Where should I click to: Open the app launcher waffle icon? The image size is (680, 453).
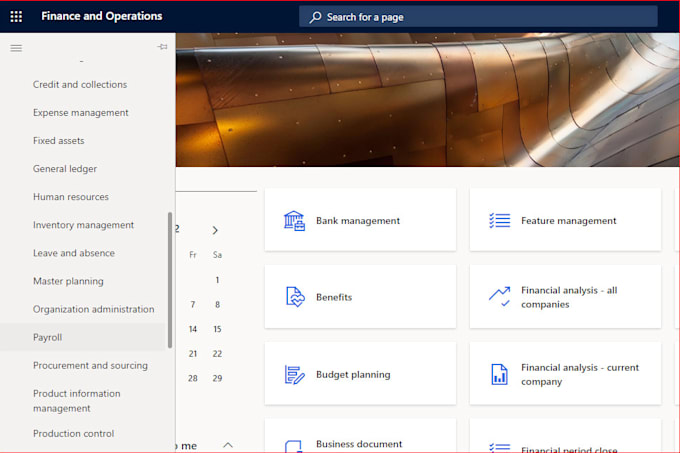(16, 16)
